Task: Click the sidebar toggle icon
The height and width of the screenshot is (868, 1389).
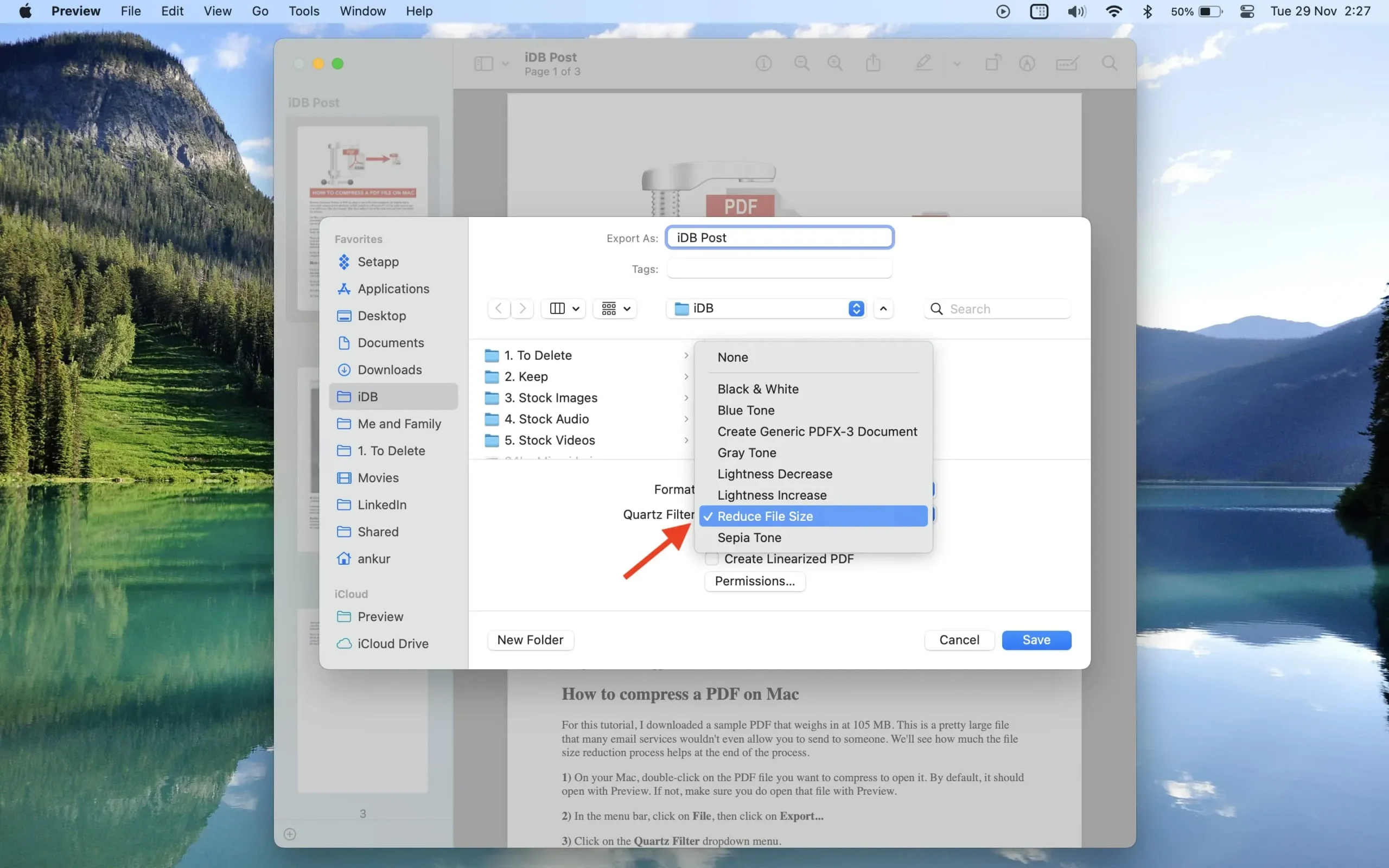Action: (483, 63)
